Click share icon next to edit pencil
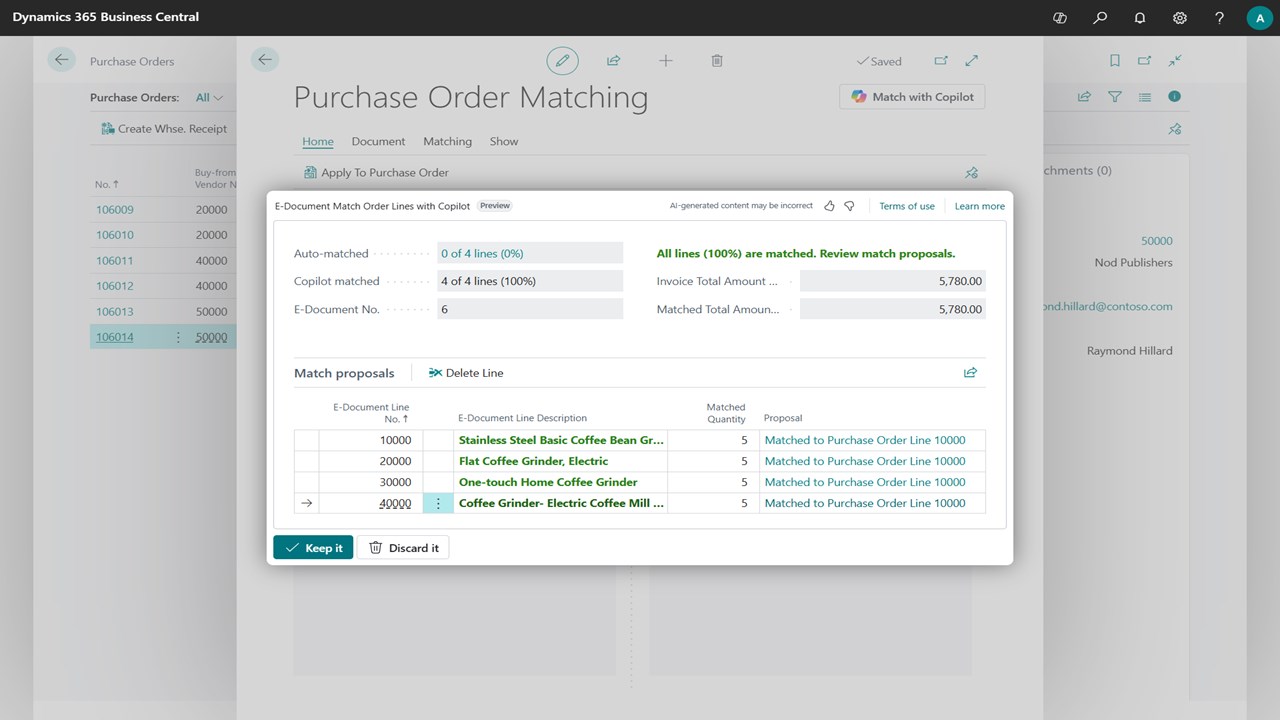Screen dimensions: 1280x720 [614, 61]
